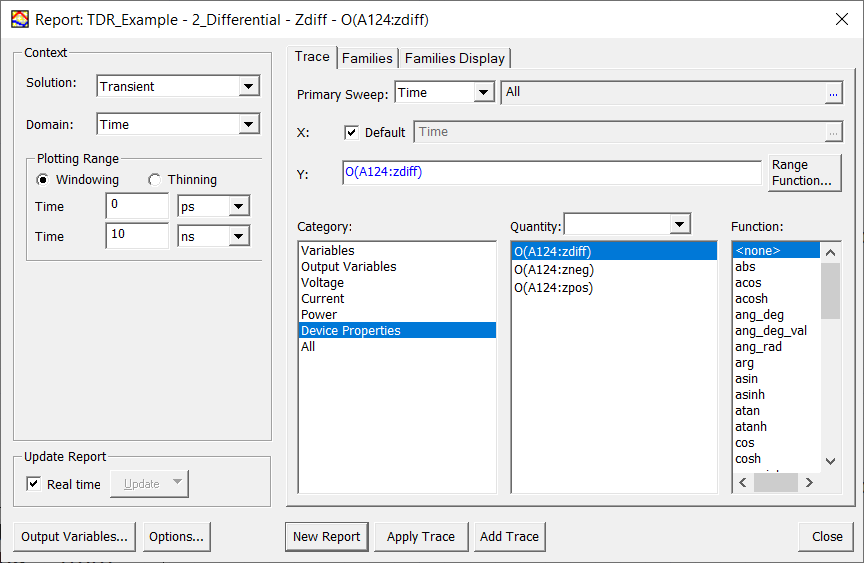The image size is (864, 563).
Task: Click the Function list scroll left arrow
Action: click(742, 483)
